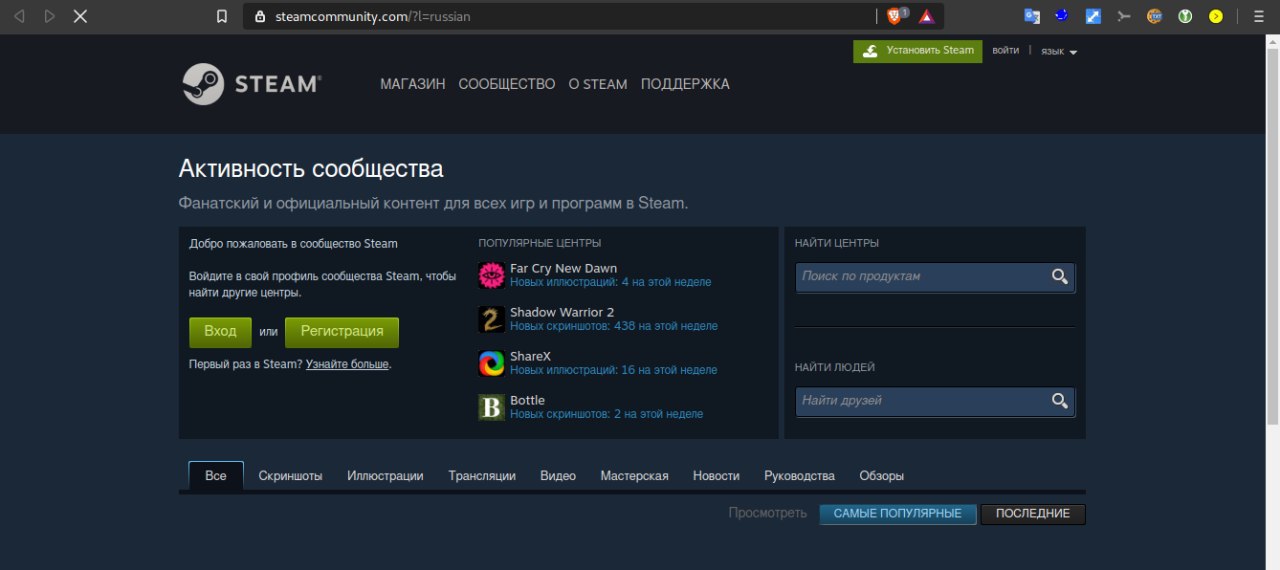Open the О STEAM menu
Screen dimensions: 1280x570
598,84
